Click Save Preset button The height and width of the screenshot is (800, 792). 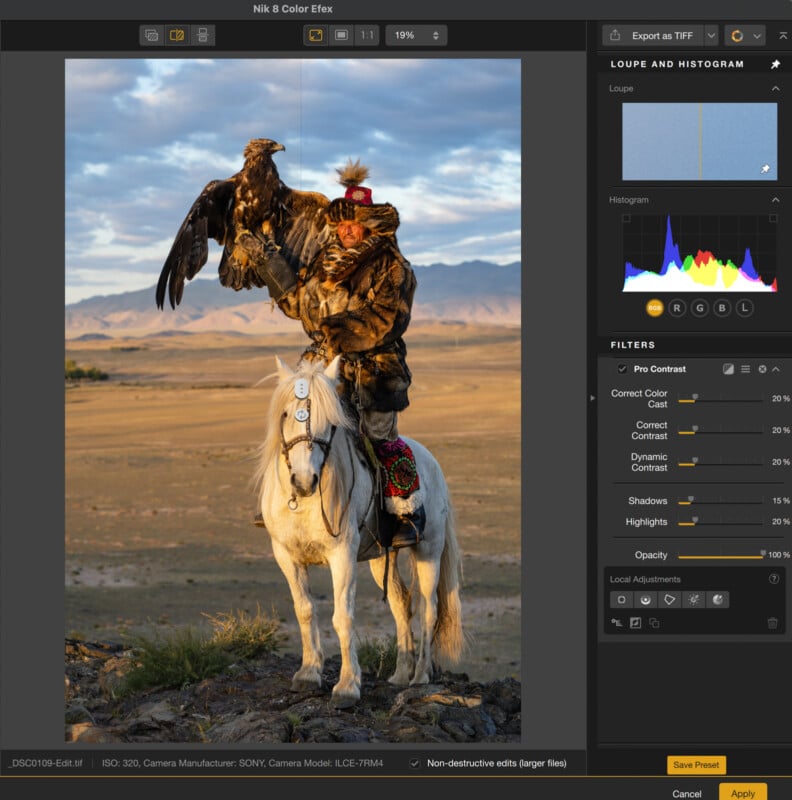click(696, 765)
